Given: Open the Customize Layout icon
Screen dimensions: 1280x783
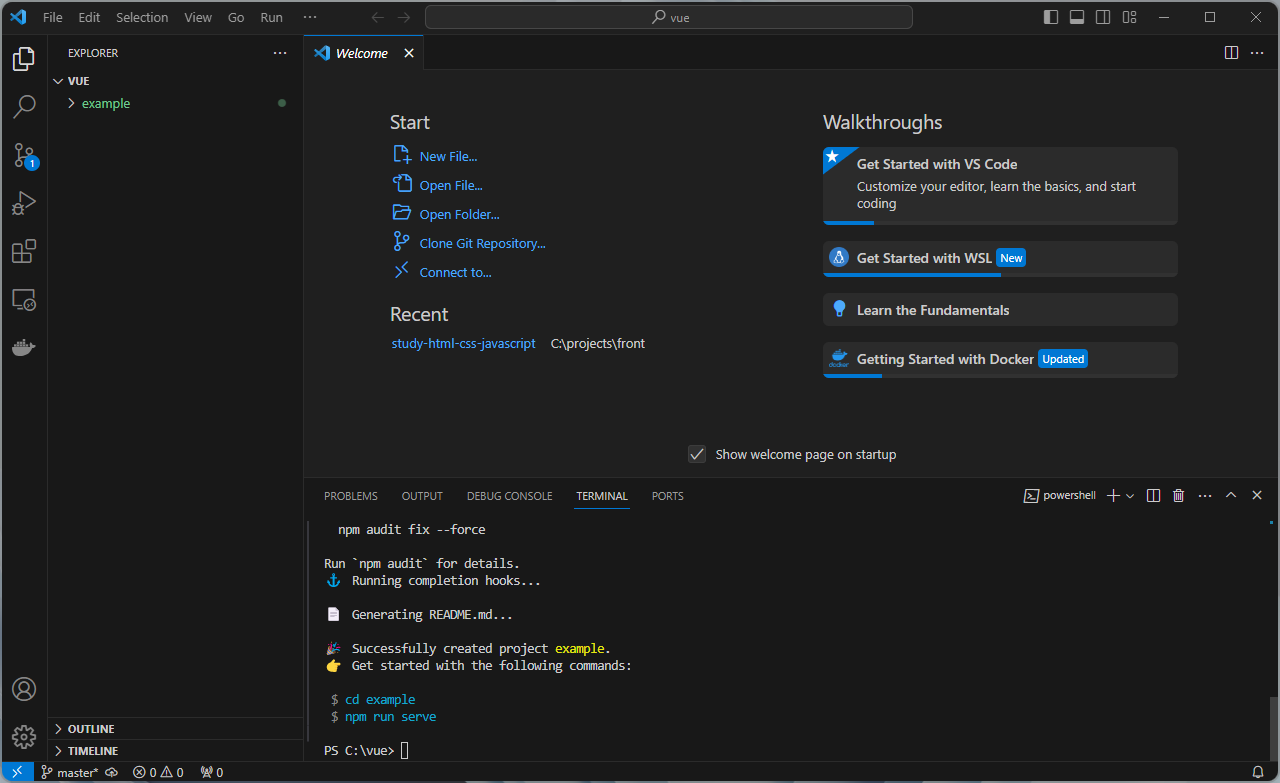Looking at the screenshot, I should [x=1129, y=17].
